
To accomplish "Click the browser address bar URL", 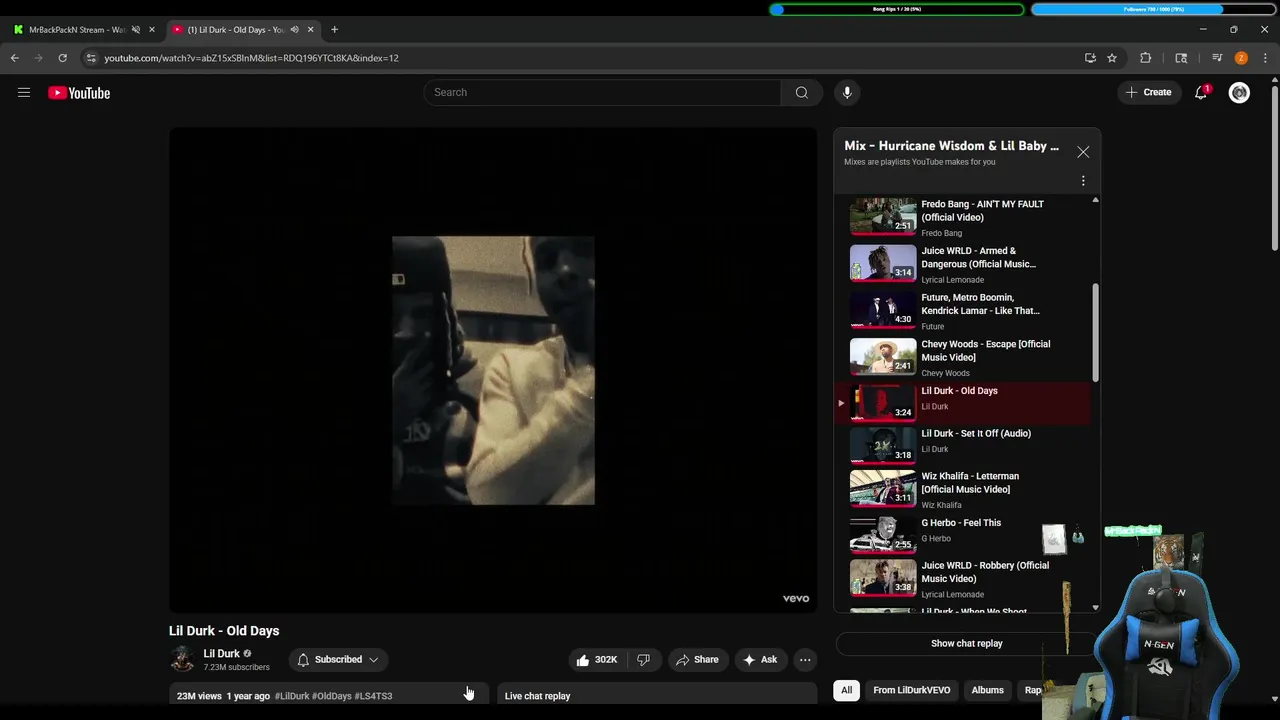I will click(x=251, y=58).
